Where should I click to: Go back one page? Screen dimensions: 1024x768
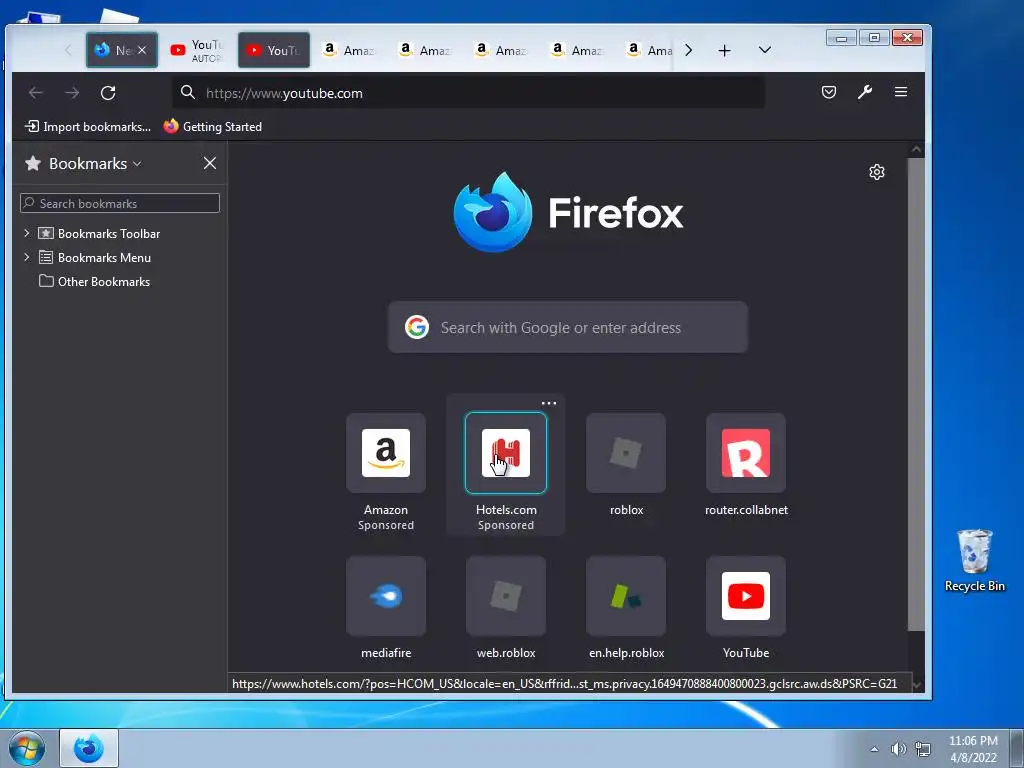(36, 93)
